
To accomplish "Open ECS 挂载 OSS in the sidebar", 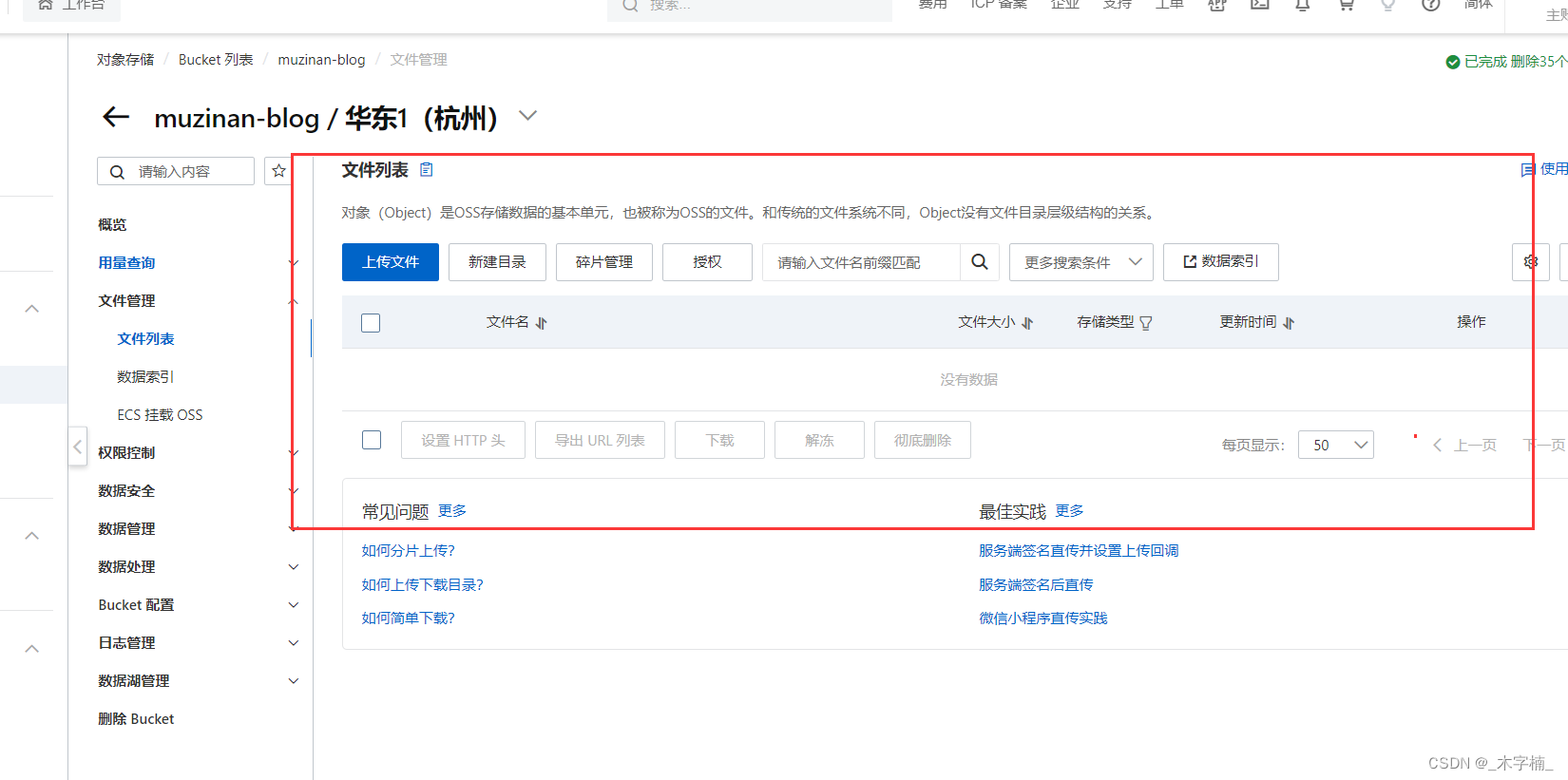I will (160, 415).
